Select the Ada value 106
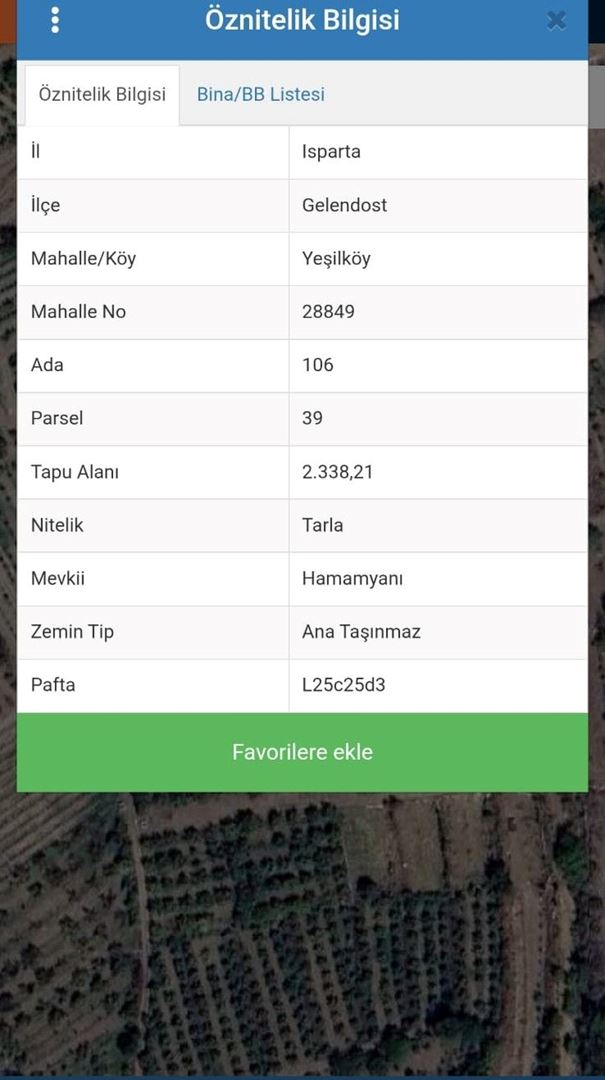This screenshot has height=1080, width=605. coord(318,365)
